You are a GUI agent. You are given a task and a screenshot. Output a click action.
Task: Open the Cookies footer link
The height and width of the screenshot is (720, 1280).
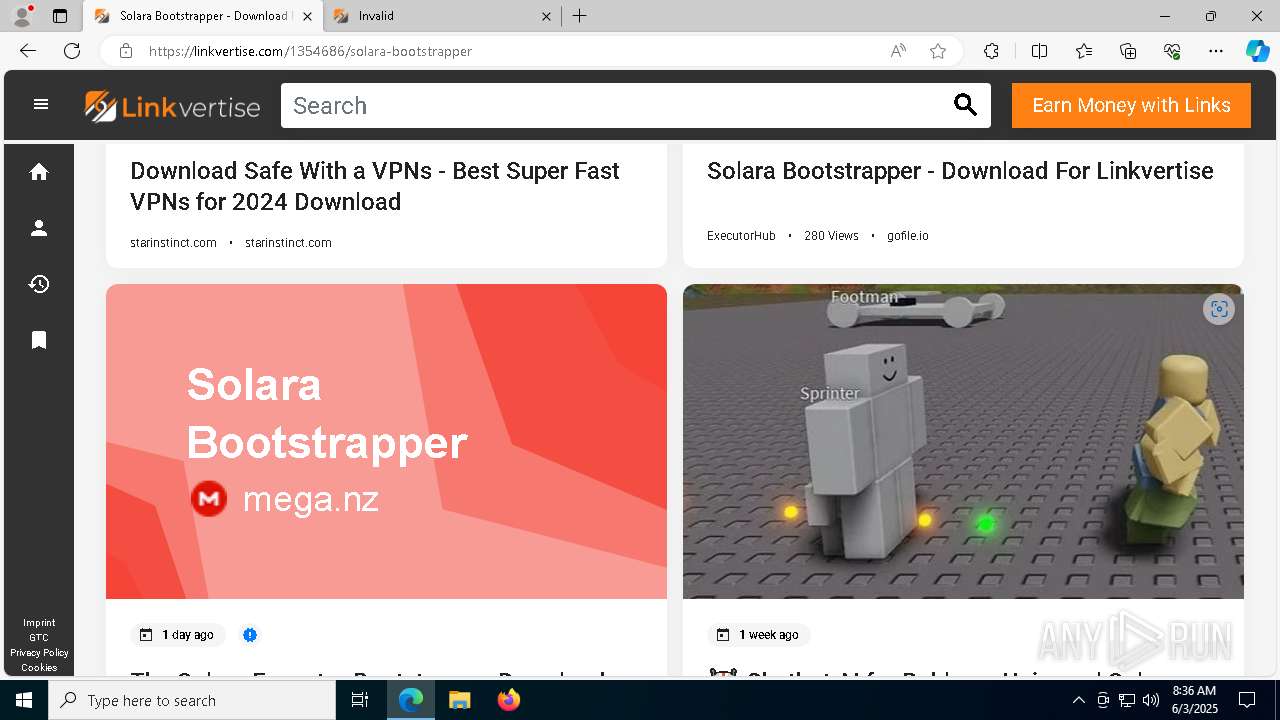coord(39,668)
